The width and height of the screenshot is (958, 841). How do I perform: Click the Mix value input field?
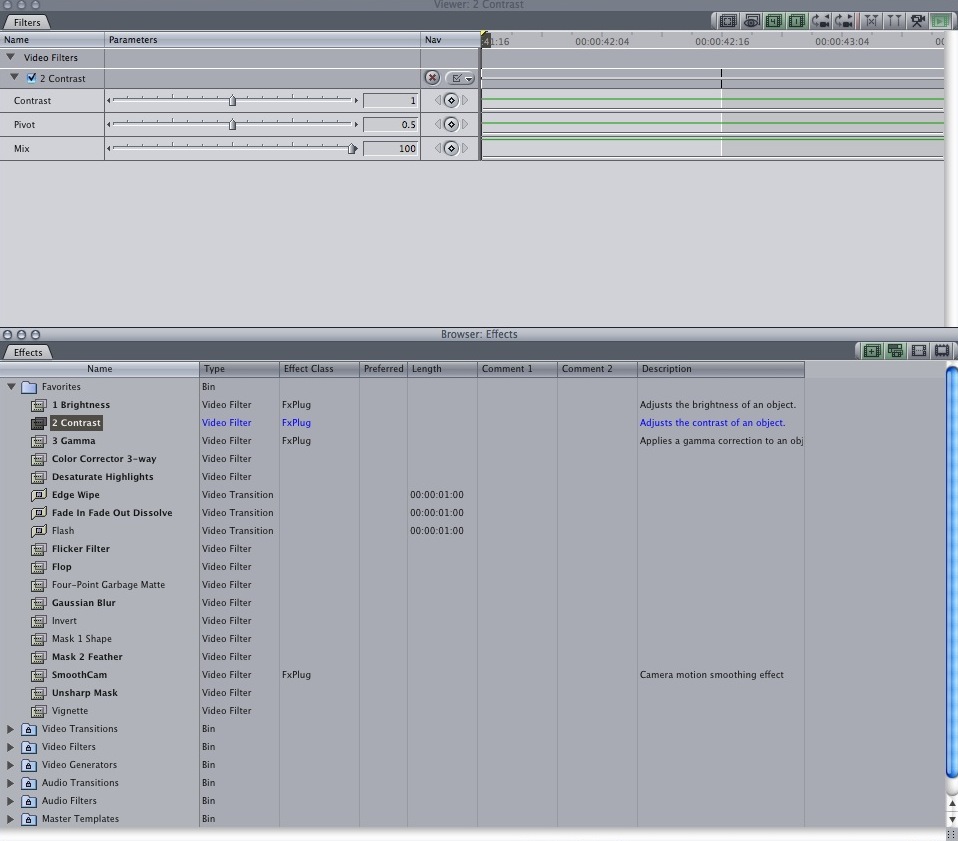click(390, 149)
